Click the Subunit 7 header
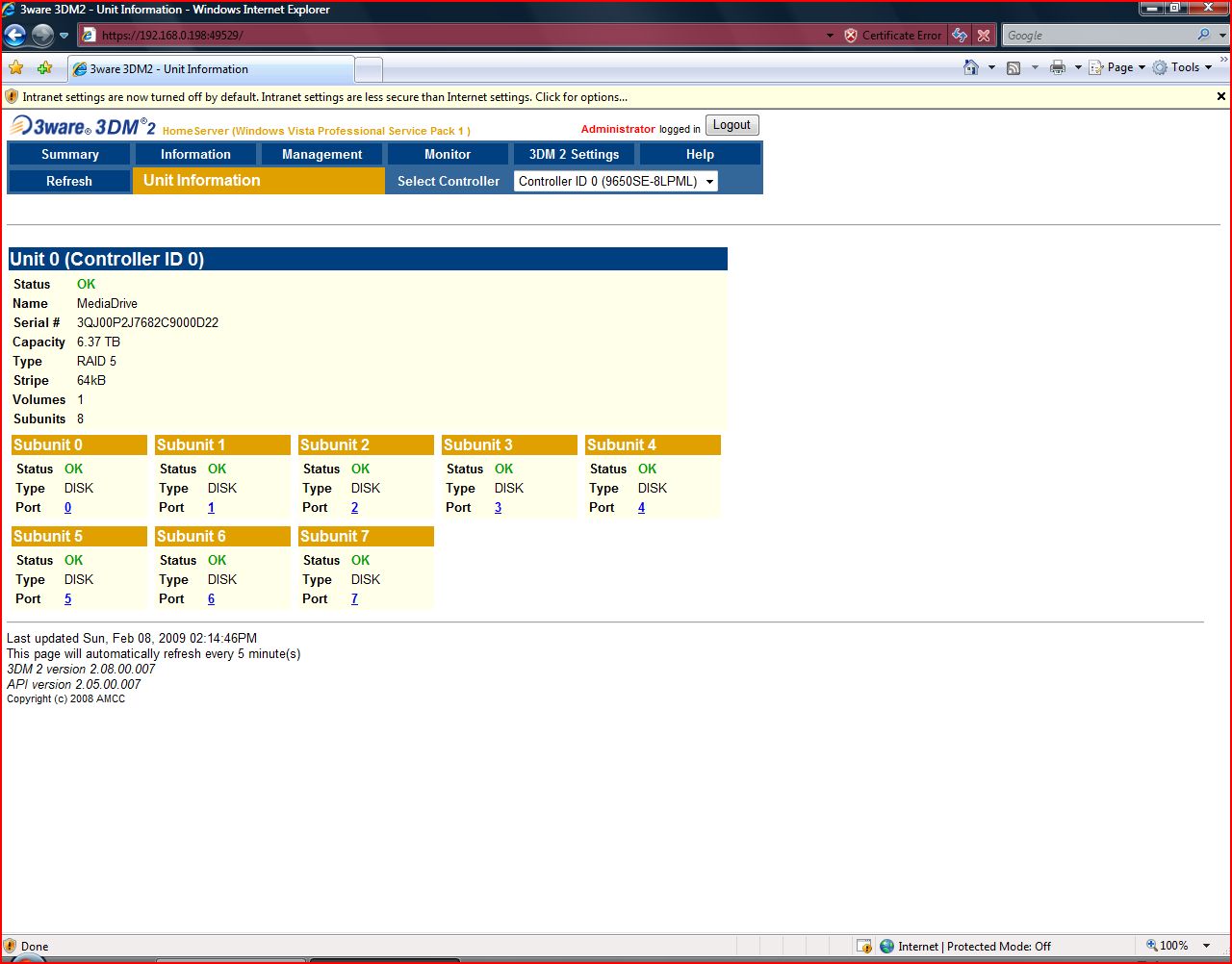The height and width of the screenshot is (964, 1232). [x=366, y=536]
